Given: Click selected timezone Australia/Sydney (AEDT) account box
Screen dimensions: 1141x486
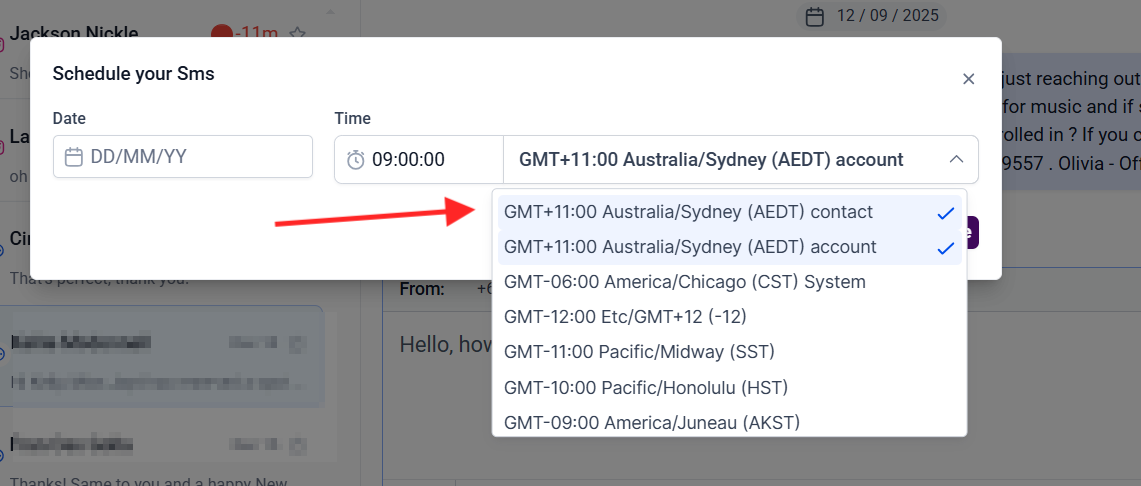Looking at the screenshot, I should point(741,159).
